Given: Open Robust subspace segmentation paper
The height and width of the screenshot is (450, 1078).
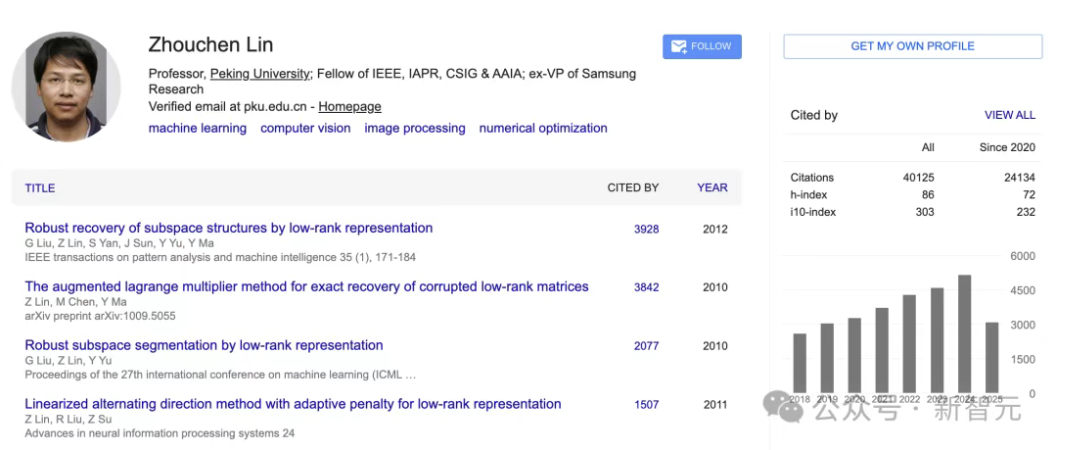Looking at the screenshot, I should coord(204,345).
